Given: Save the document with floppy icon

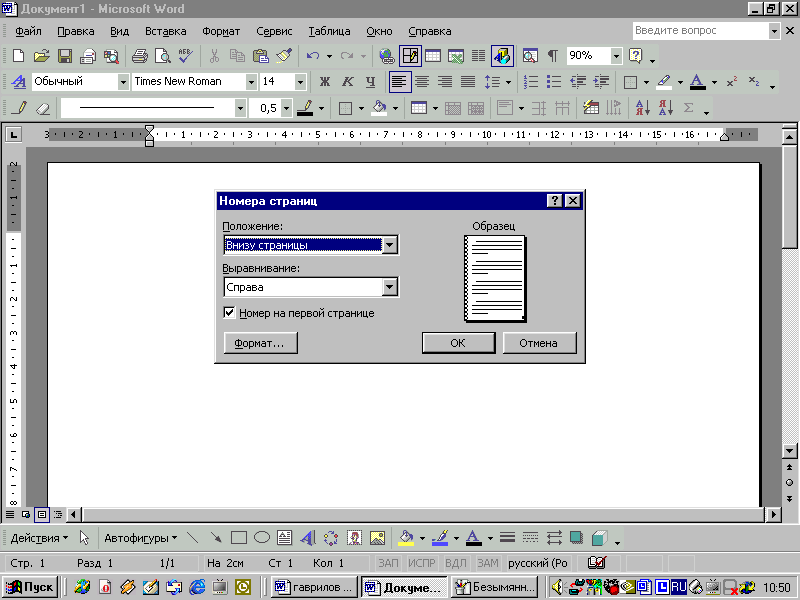Looking at the screenshot, I should [65, 56].
